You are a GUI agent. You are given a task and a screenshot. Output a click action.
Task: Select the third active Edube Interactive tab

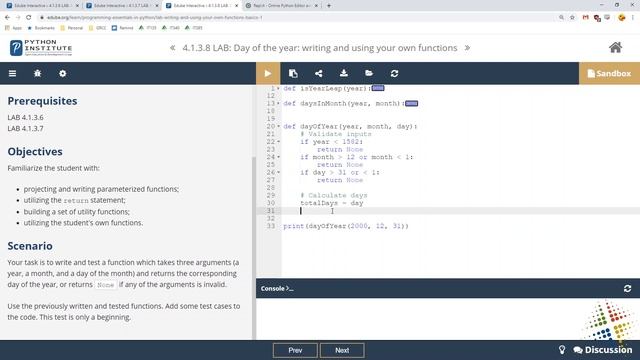202,6
